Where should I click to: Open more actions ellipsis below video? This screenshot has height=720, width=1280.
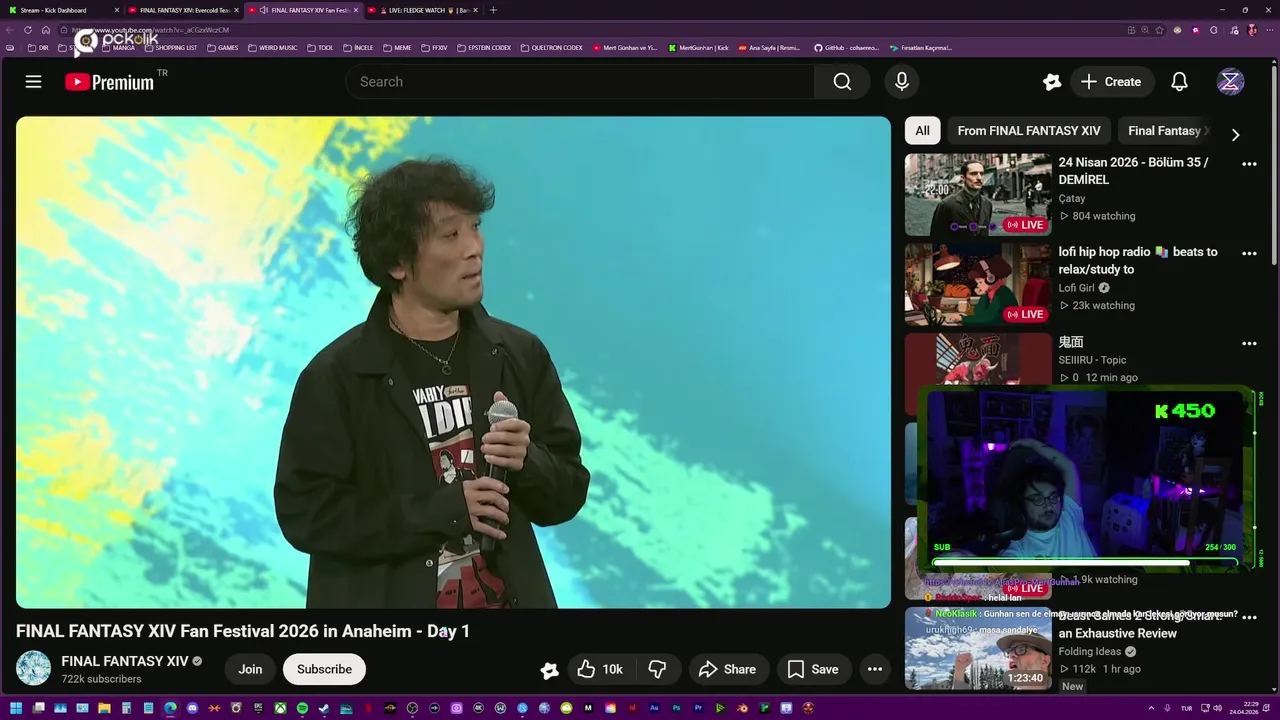pyautogui.click(x=875, y=669)
